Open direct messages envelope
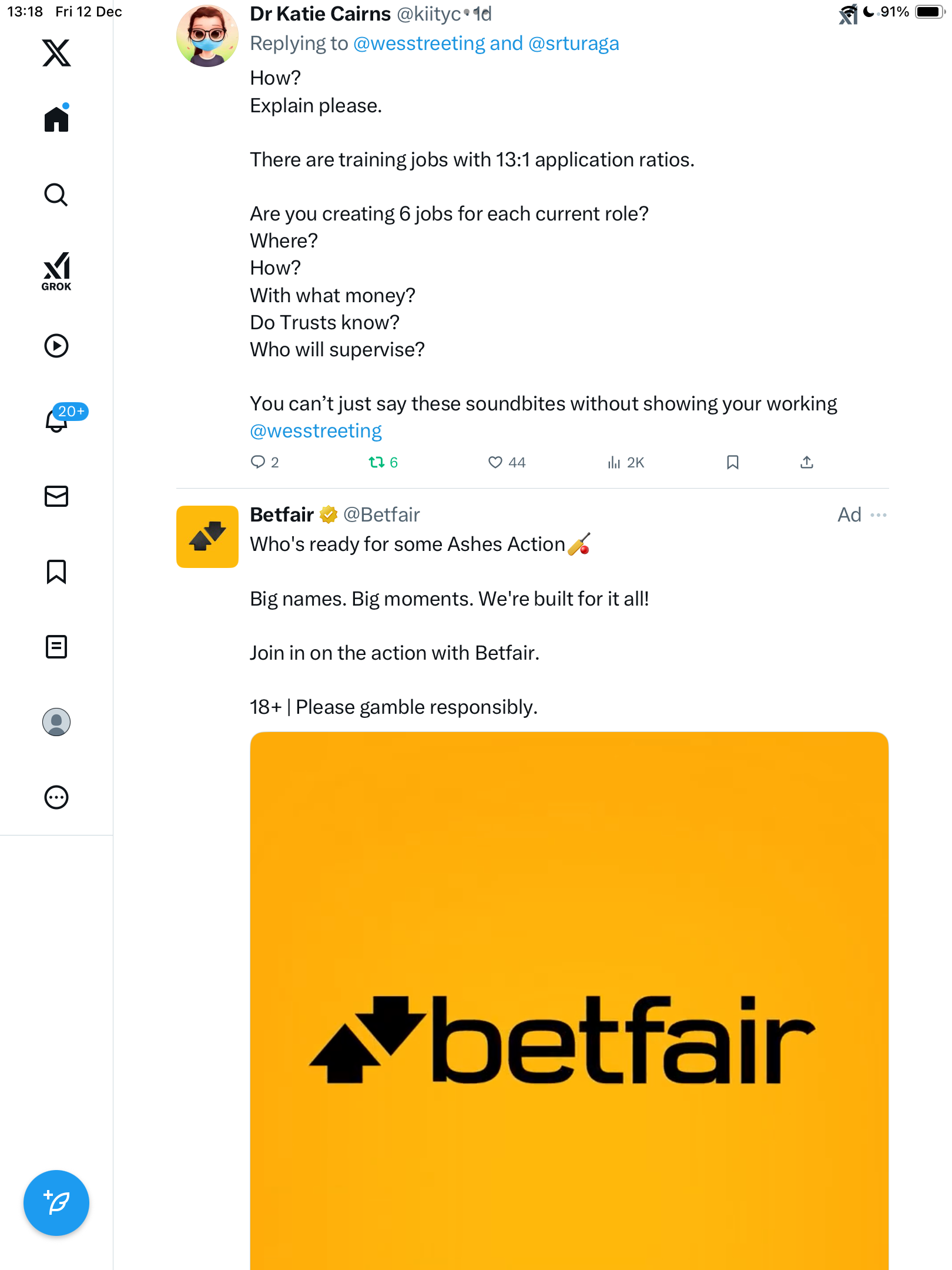The width and height of the screenshot is (952, 1270). tap(56, 496)
